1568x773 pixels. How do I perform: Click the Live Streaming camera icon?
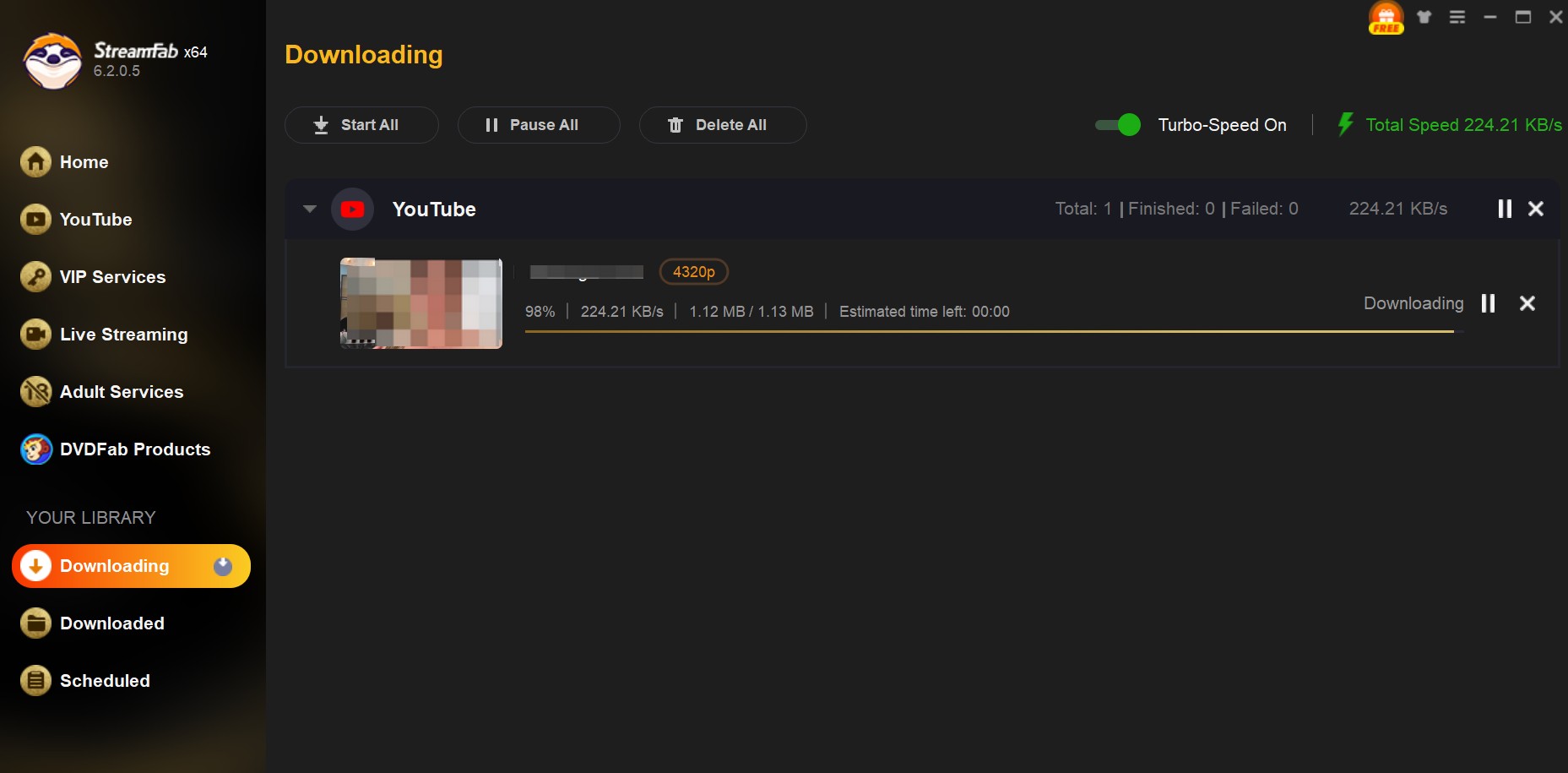point(35,334)
